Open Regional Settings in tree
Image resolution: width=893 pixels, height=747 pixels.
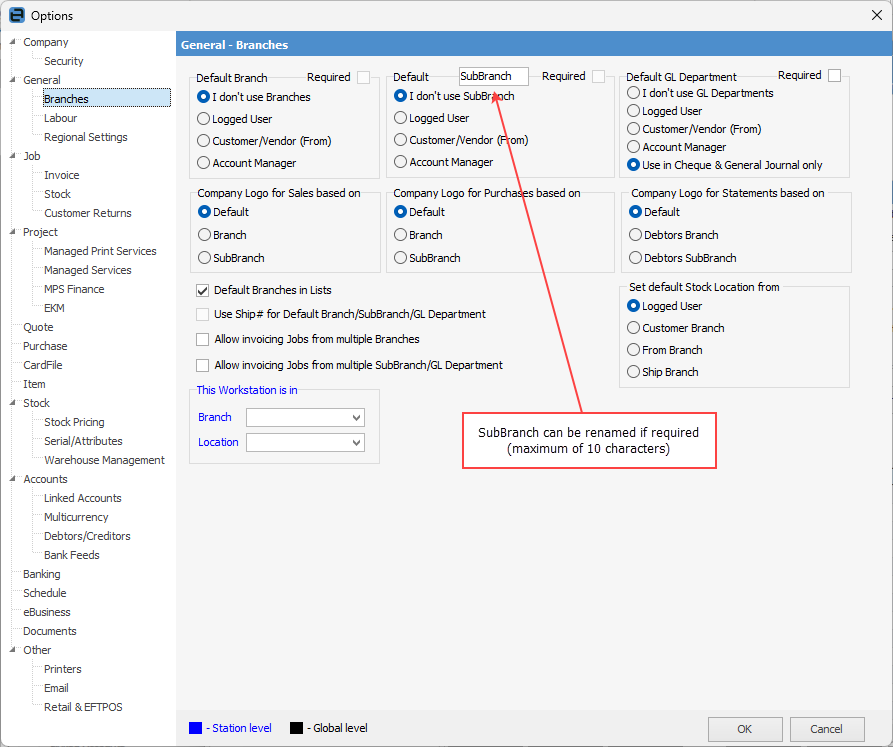85,137
